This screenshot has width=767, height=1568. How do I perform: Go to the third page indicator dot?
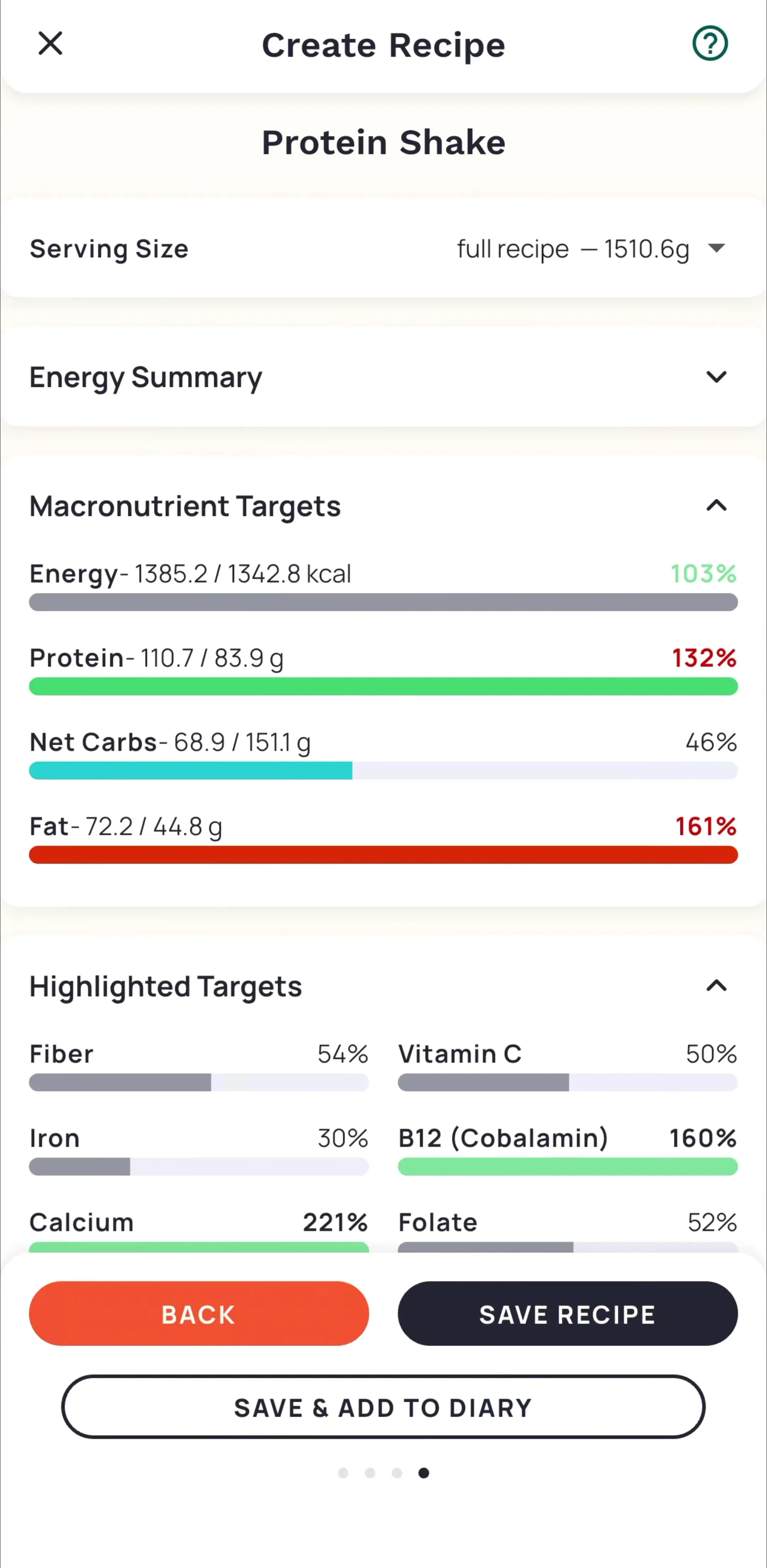(397, 1473)
